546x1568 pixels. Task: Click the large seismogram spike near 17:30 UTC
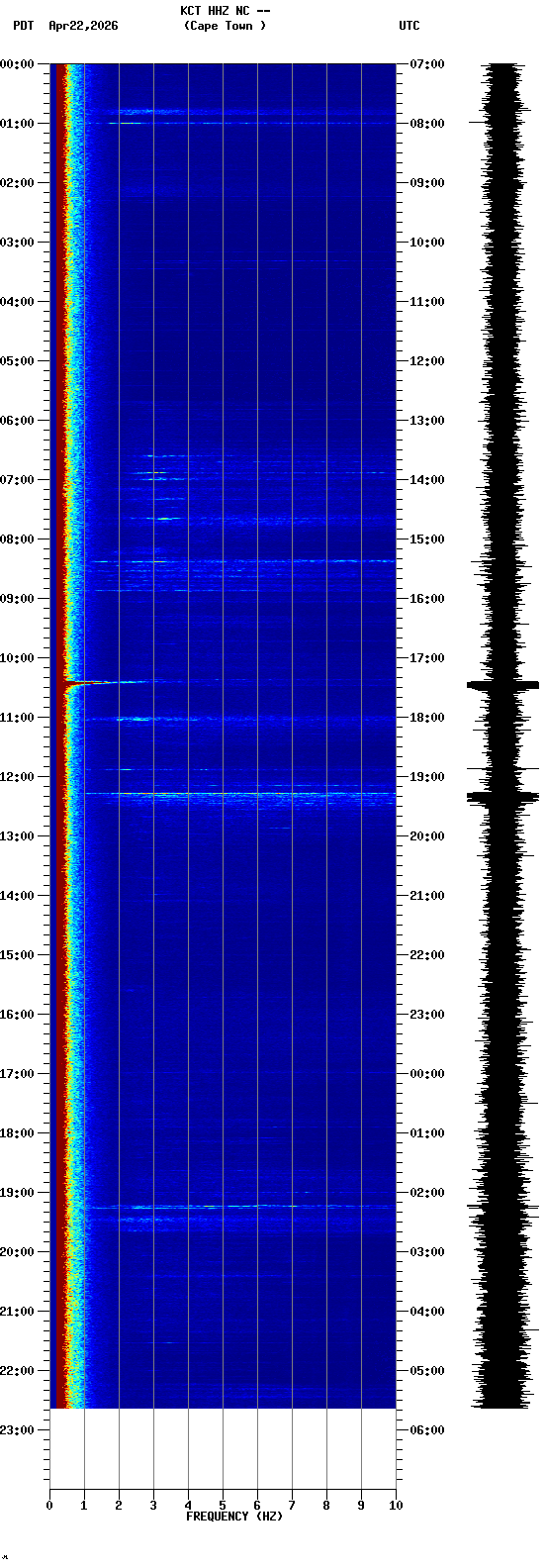(x=503, y=685)
